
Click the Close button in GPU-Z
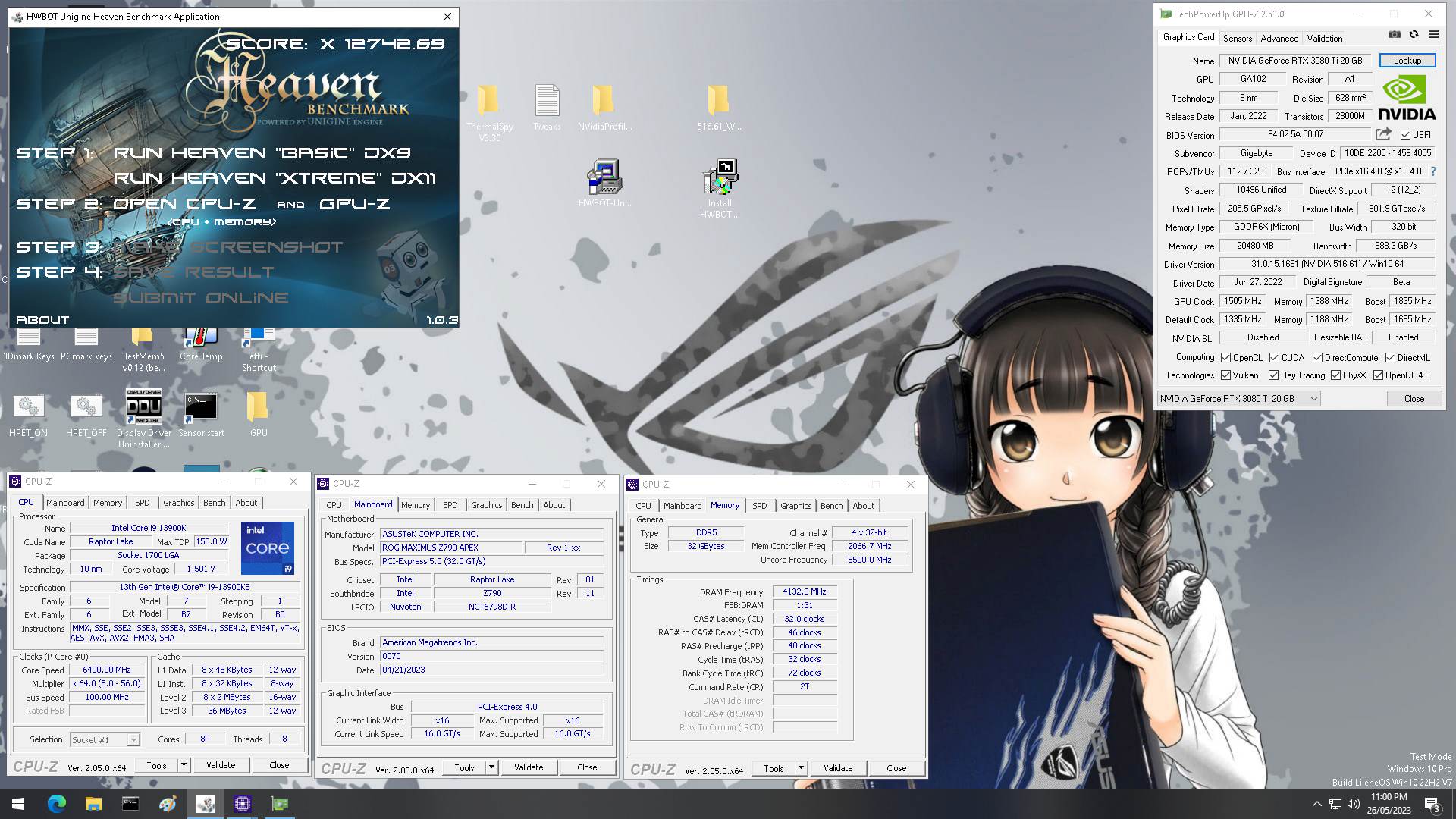pos(1414,398)
